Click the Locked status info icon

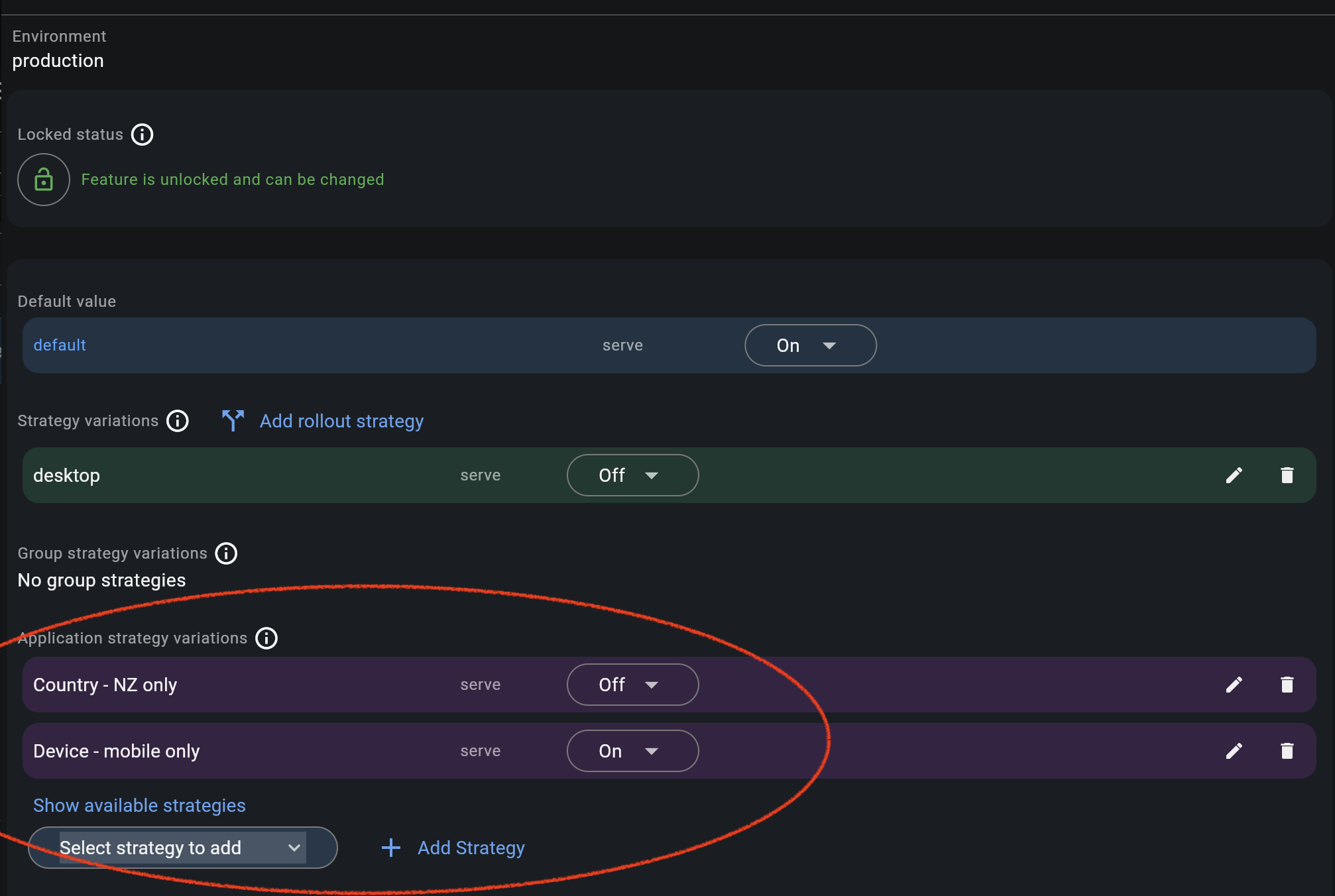(142, 135)
